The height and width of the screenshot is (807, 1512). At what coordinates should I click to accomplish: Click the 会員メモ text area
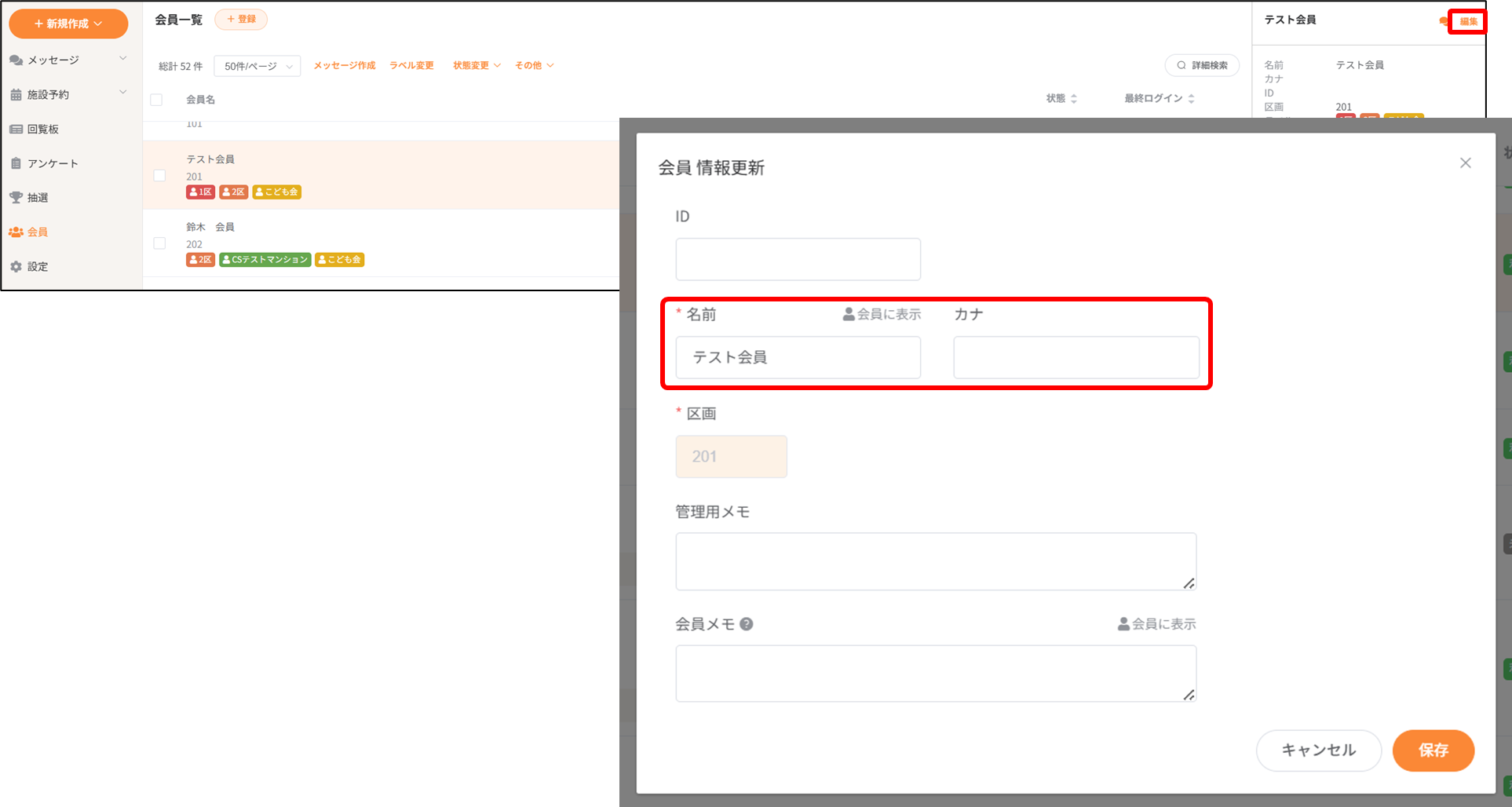[x=936, y=674]
